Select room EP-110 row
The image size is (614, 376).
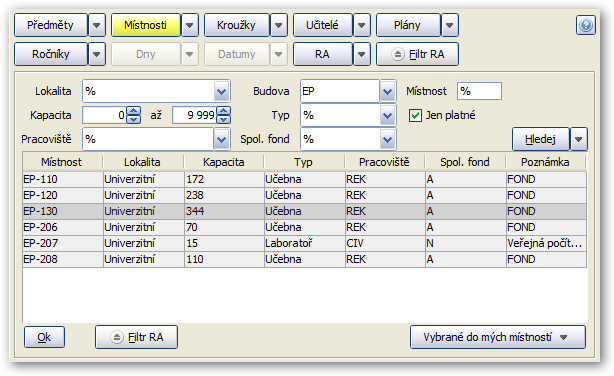[x=305, y=179]
